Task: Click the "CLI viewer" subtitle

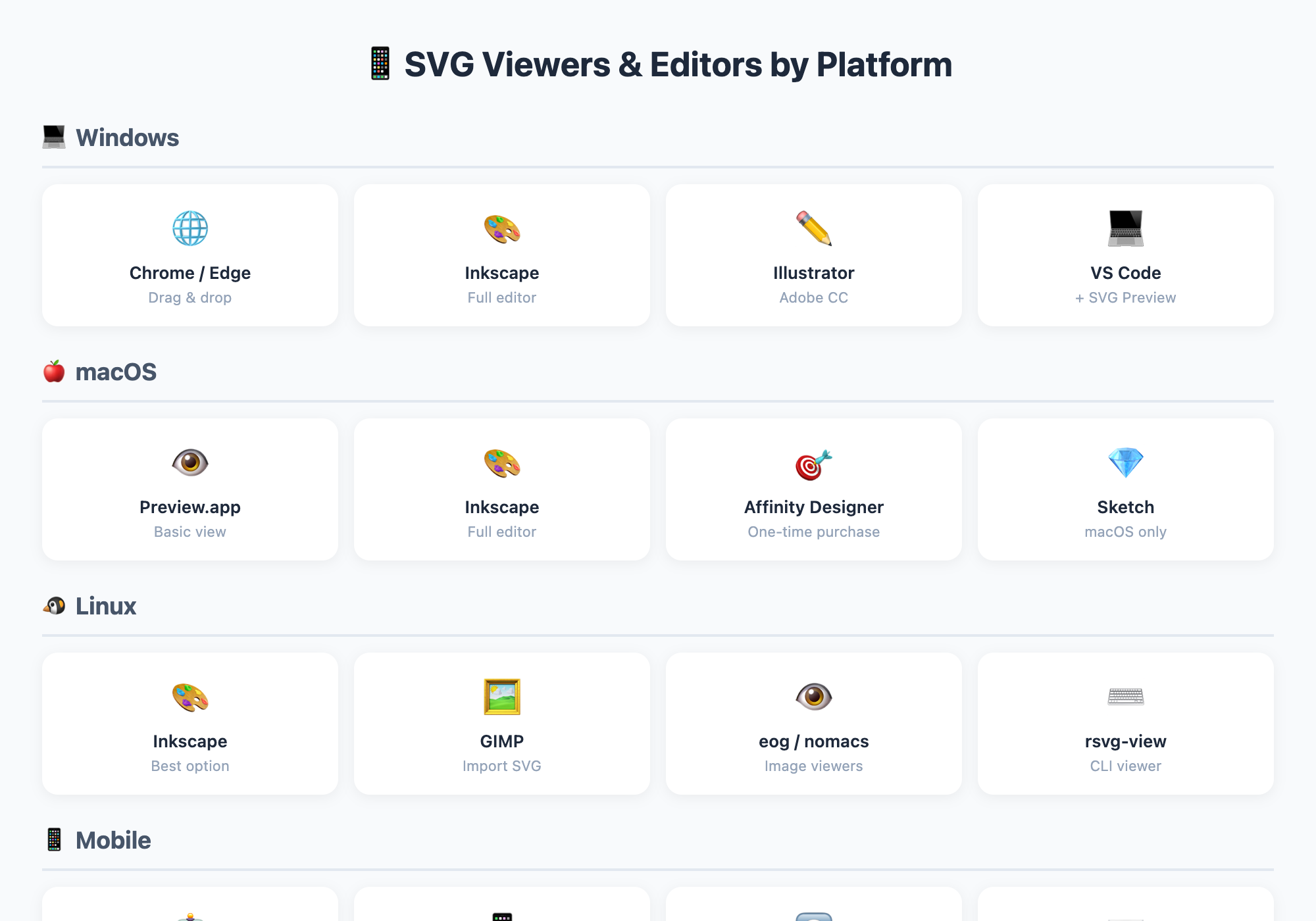Action: coord(1126,766)
